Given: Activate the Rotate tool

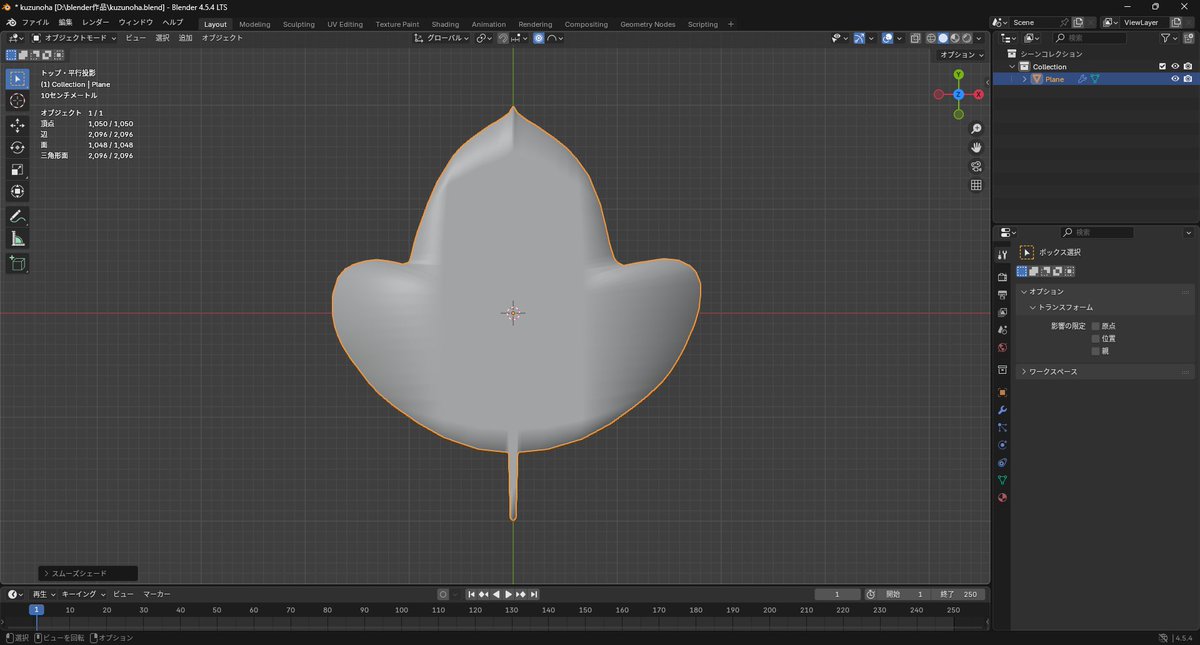Looking at the screenshot, I should [17, 147].
